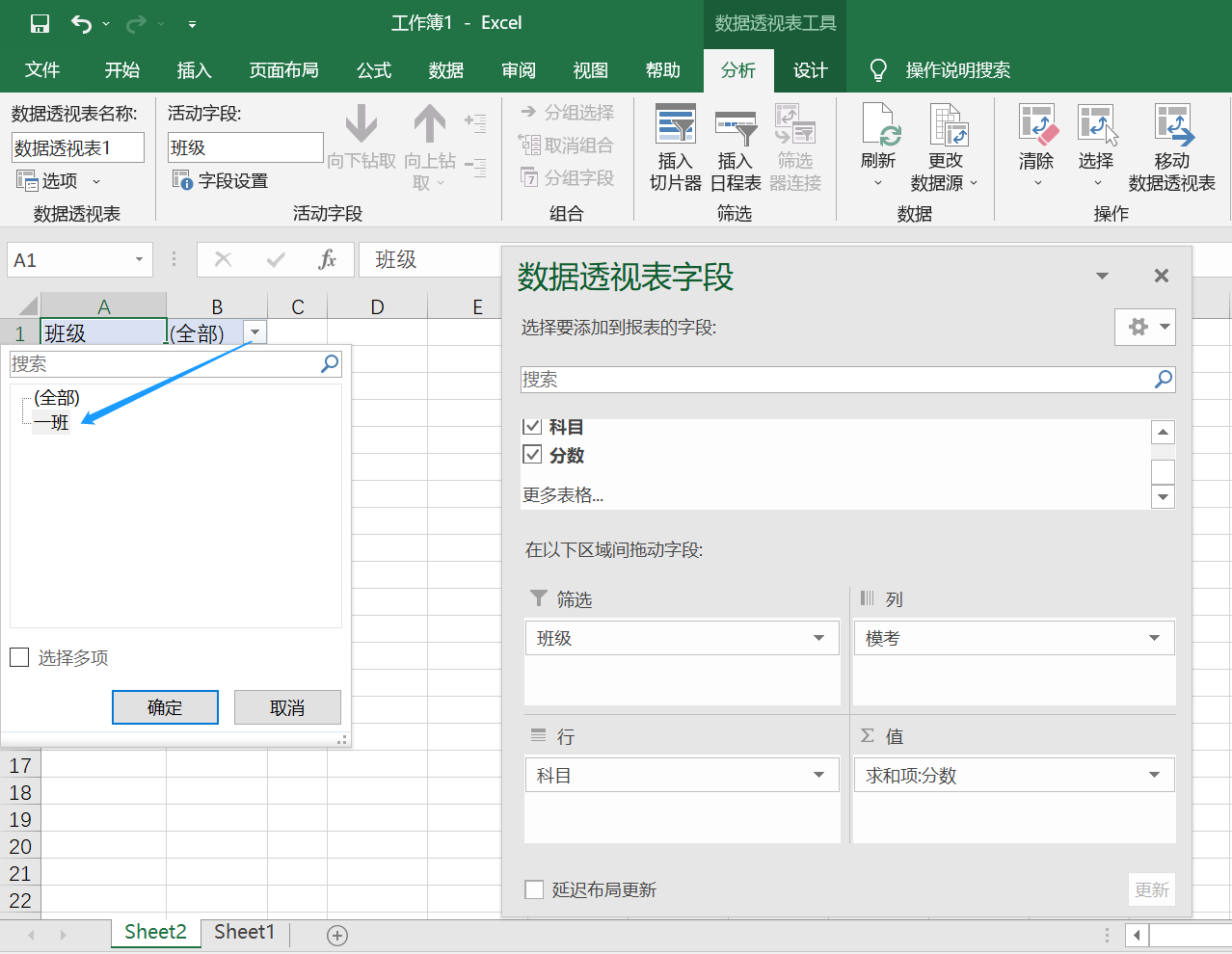Click the 更新 (Update) button
Viewport: 1232px width, 954px height.
(1152, 889)
